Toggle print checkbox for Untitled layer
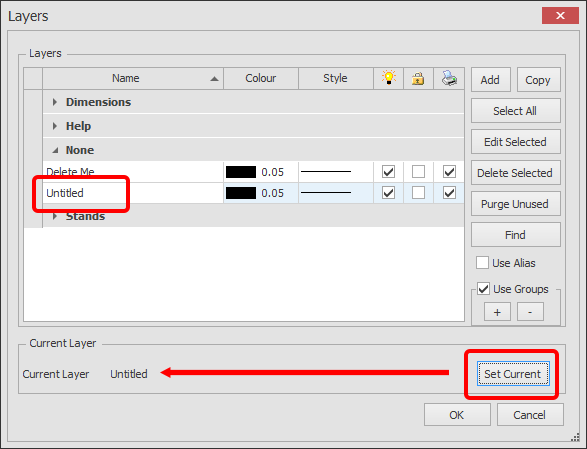The height and width of the screenshot is (449, 587). click(x=449, y=193)
